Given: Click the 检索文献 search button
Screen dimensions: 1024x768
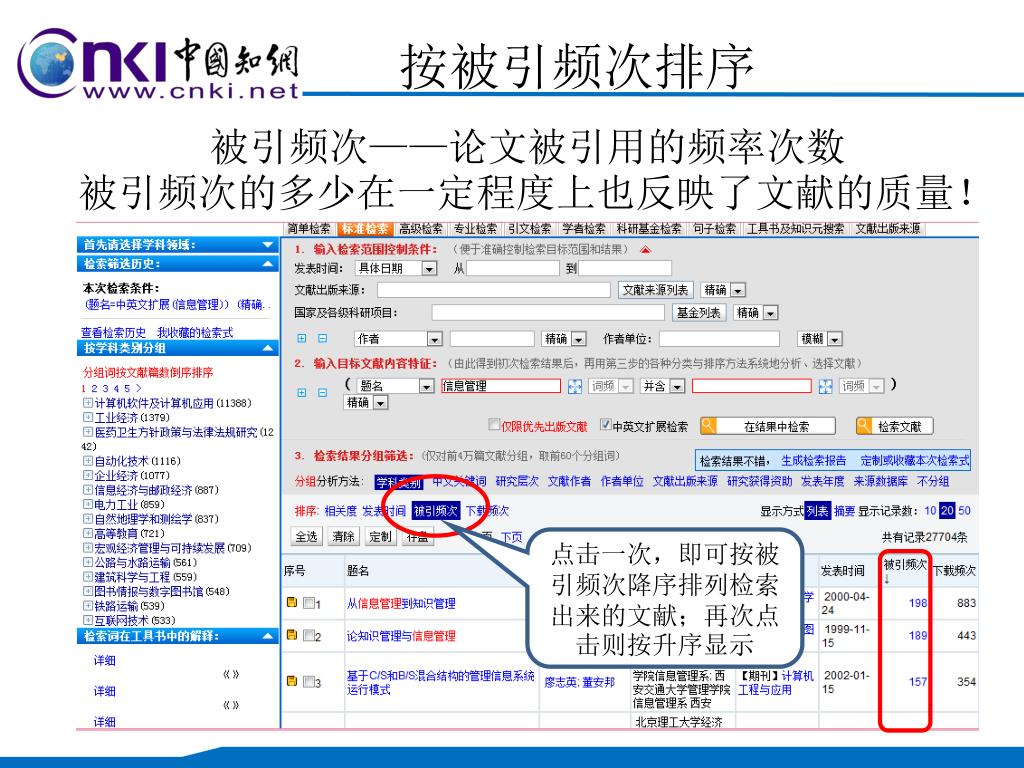Looking at the screenshot, I should coord(894,426).
